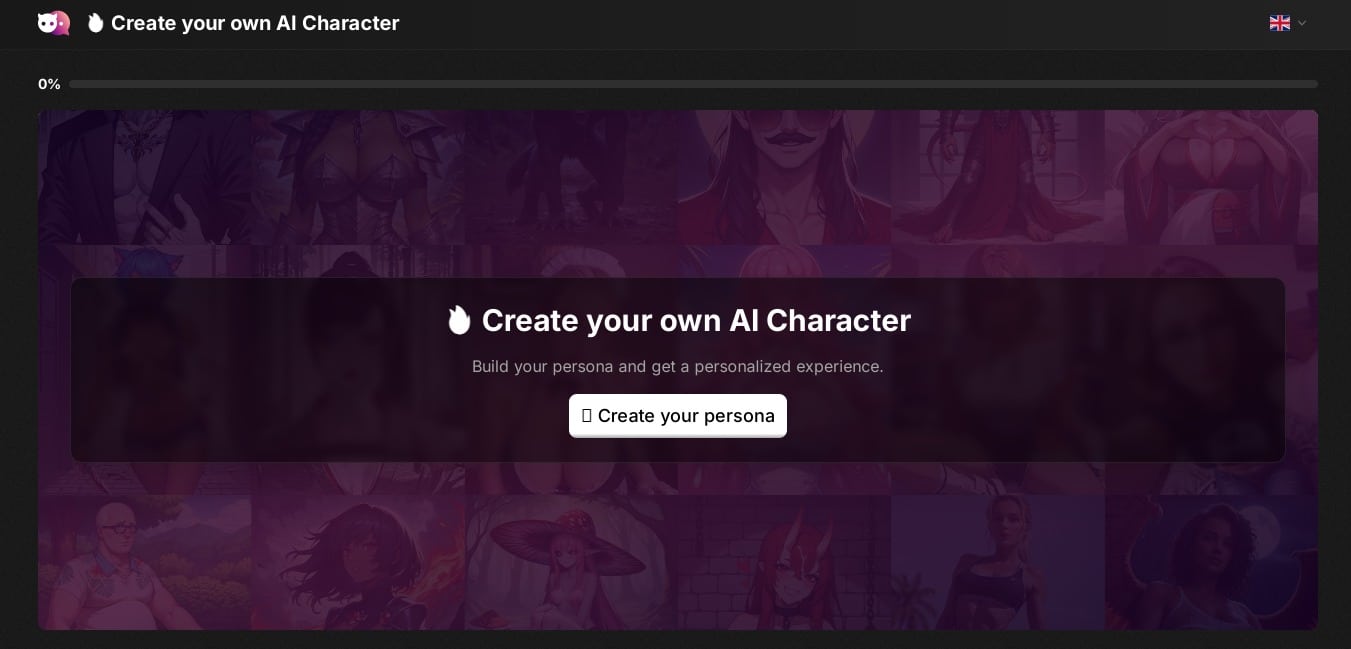This screenshot has width=1351, height=649.
Task: Click thumbnail of blonde woman in sportswear
Action: [x=998, y=562]
